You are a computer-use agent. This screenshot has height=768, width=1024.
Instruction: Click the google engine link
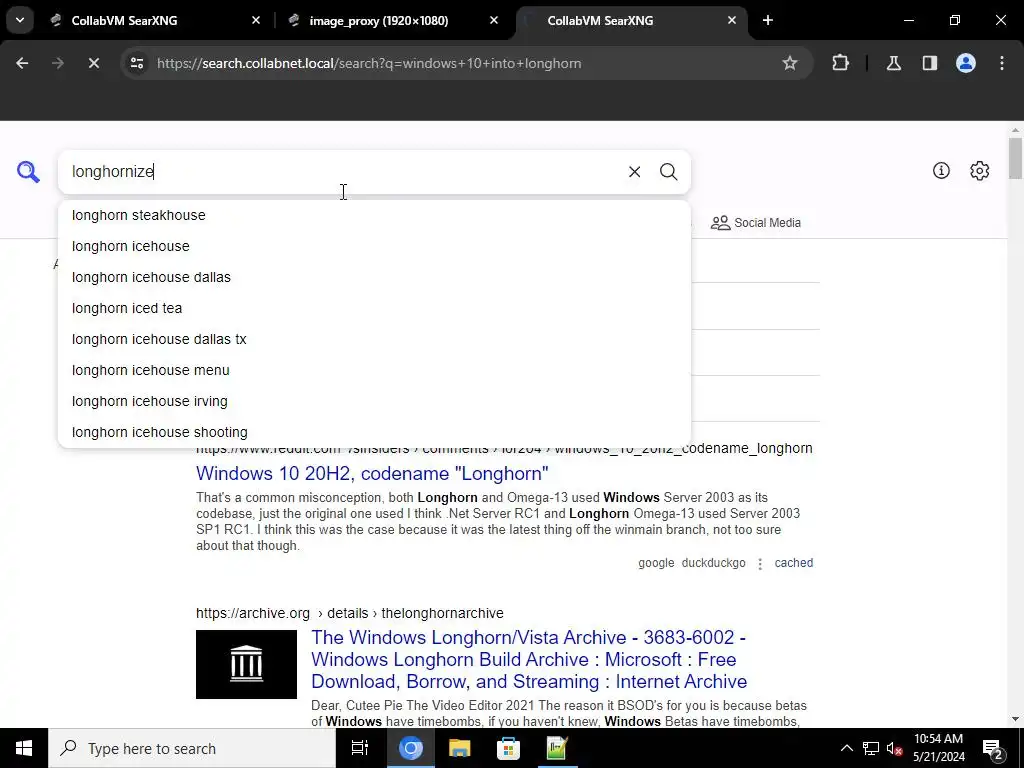pos(656,563)
